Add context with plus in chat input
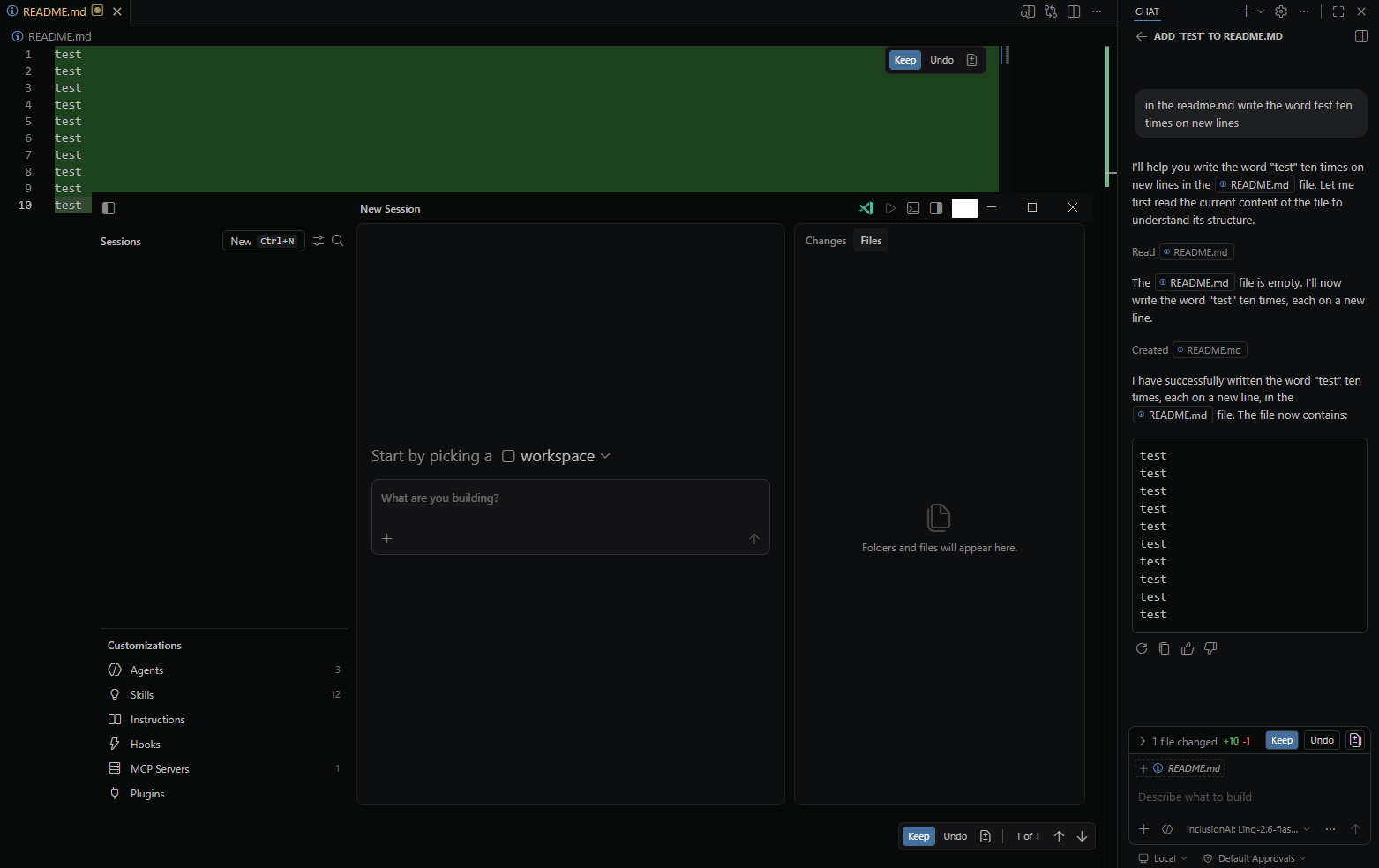This screenshot has width=1379, height=868. point(1144,829)
